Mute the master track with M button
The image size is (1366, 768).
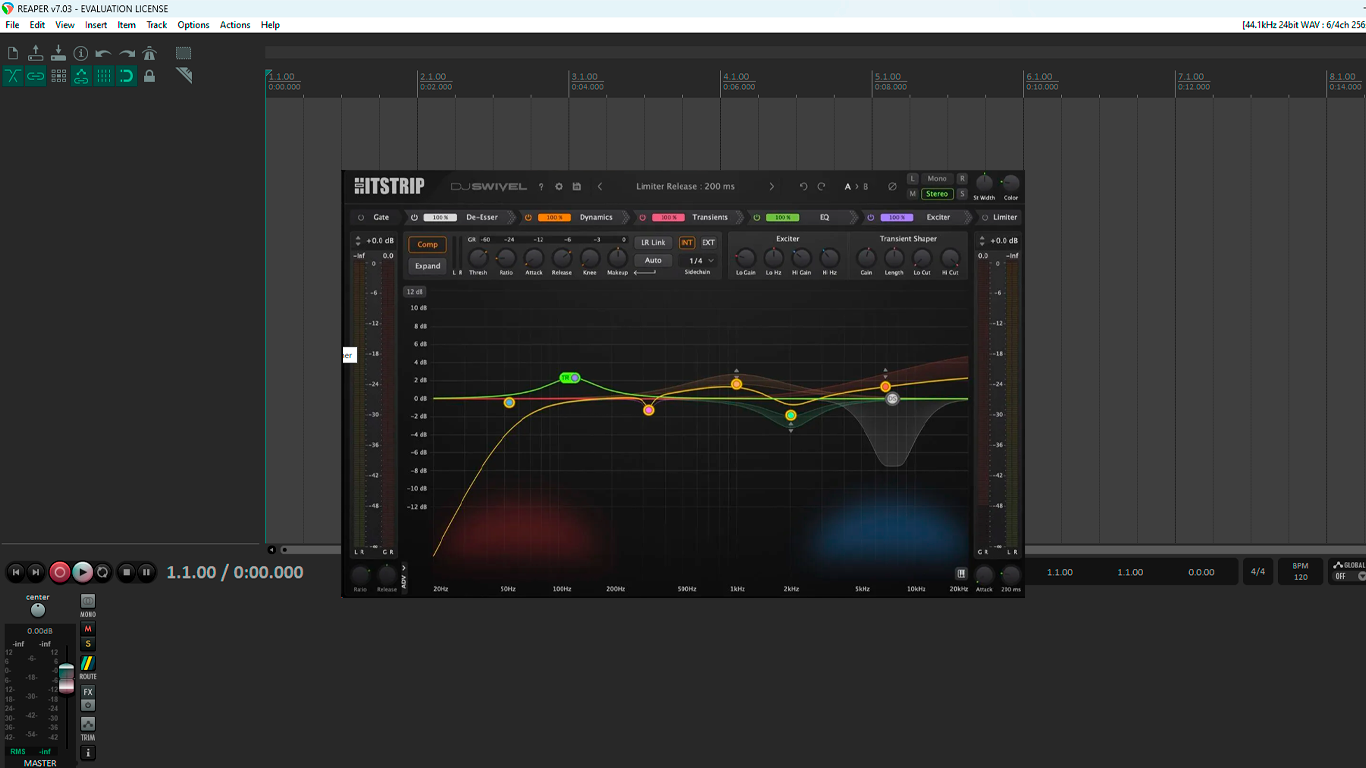coord(88,629)
